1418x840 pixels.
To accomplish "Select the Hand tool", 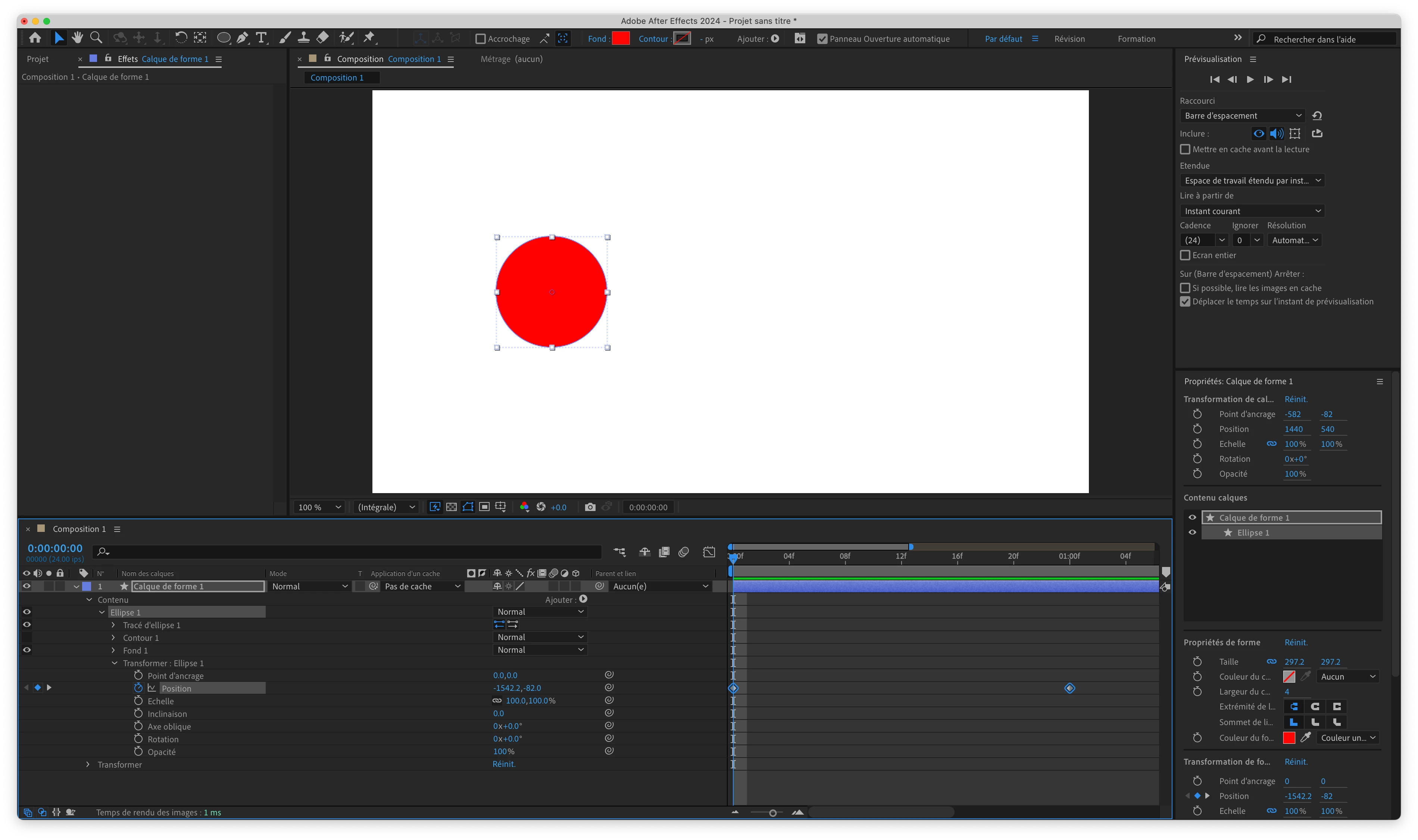I will click(78, 38).
